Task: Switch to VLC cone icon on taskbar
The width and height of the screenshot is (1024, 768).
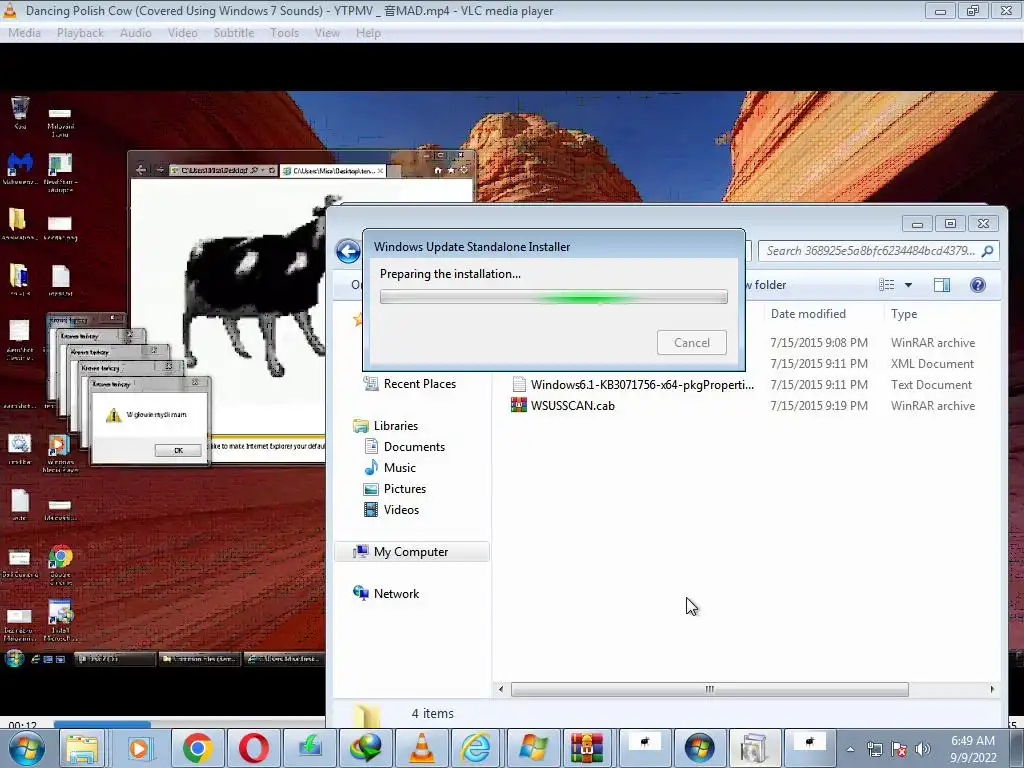Action: [422, 748]
